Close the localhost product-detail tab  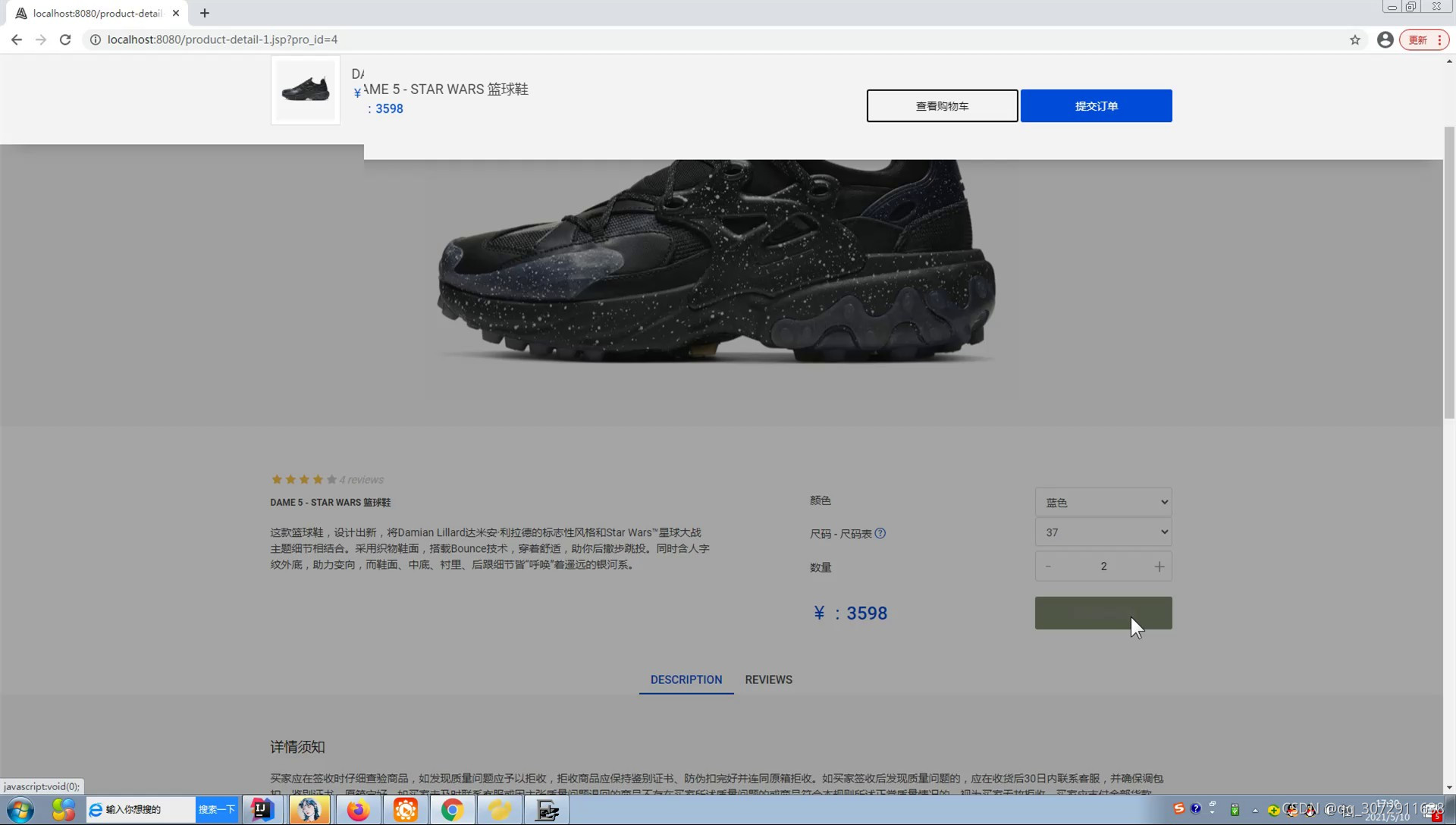click(176, 13)
